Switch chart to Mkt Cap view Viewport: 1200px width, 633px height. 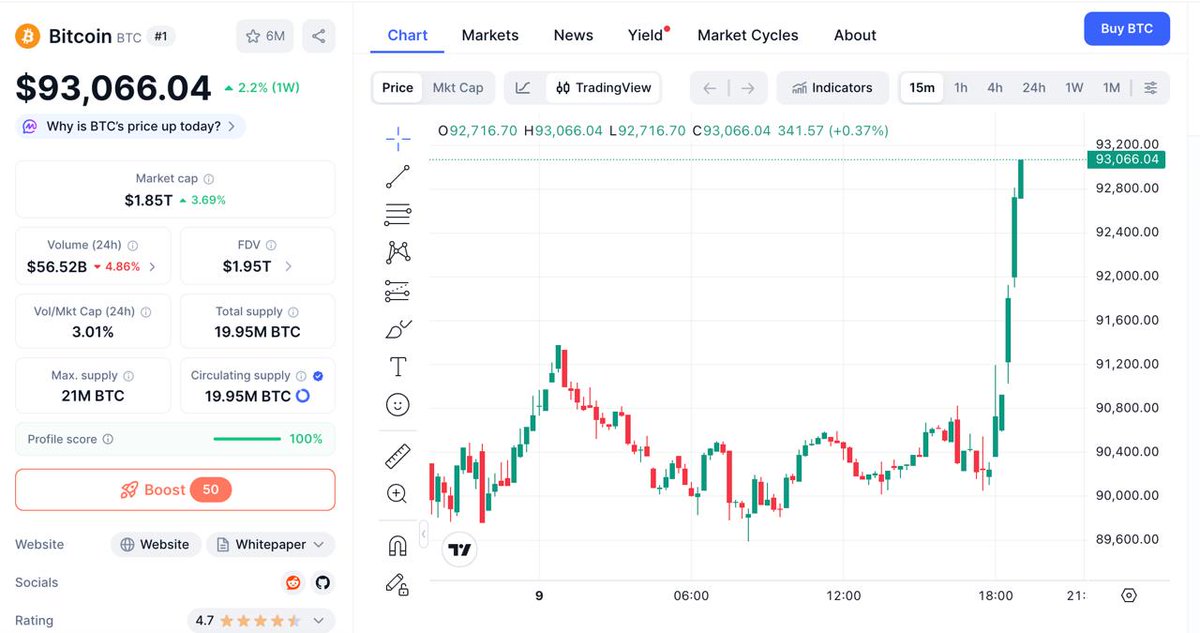pyautogui.click(x=458, y=88)
